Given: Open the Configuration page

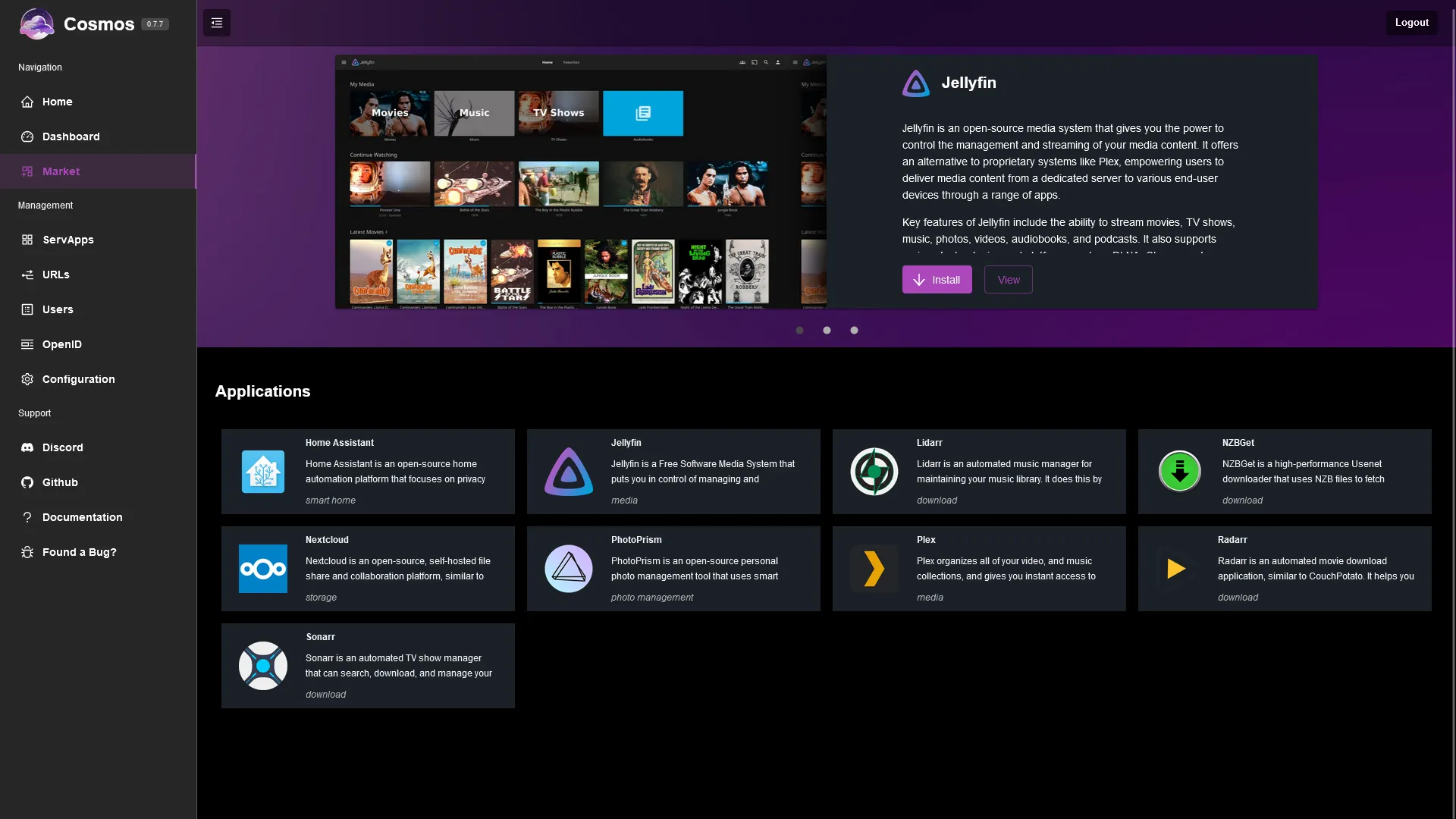Looking at the screenshot, I should click(98, 379).
